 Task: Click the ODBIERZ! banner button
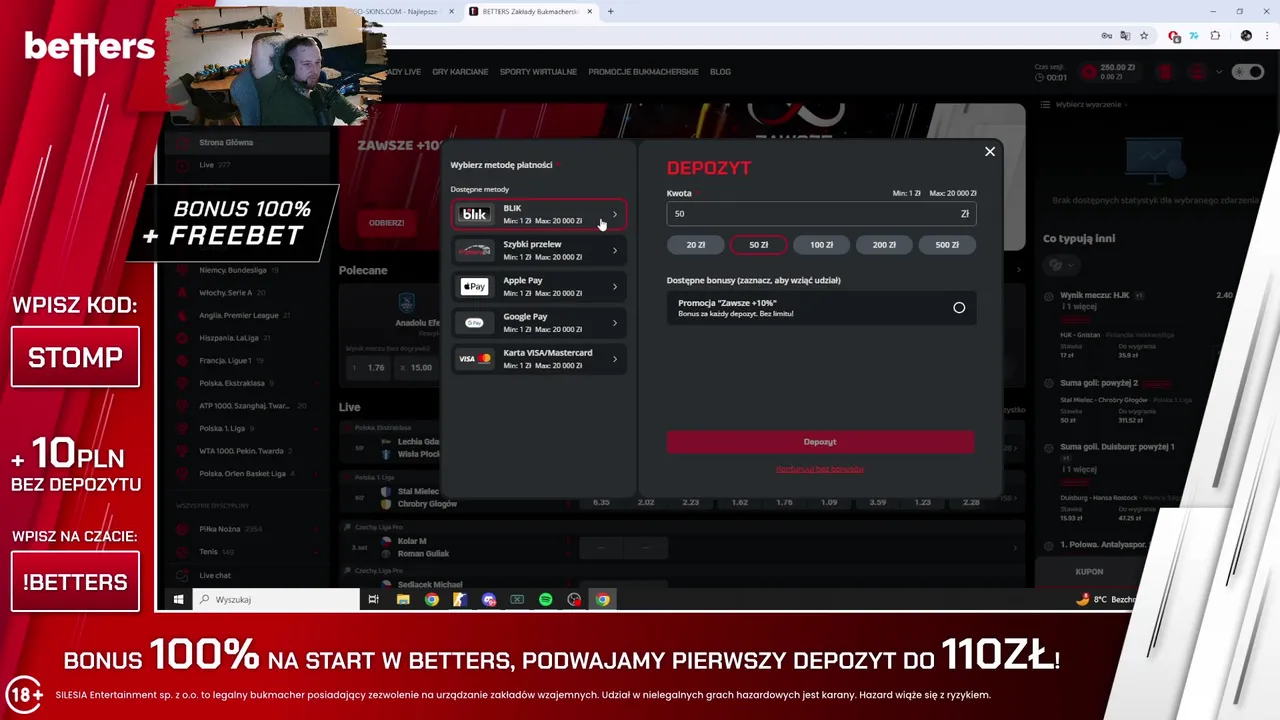click(x=386, y=223)
